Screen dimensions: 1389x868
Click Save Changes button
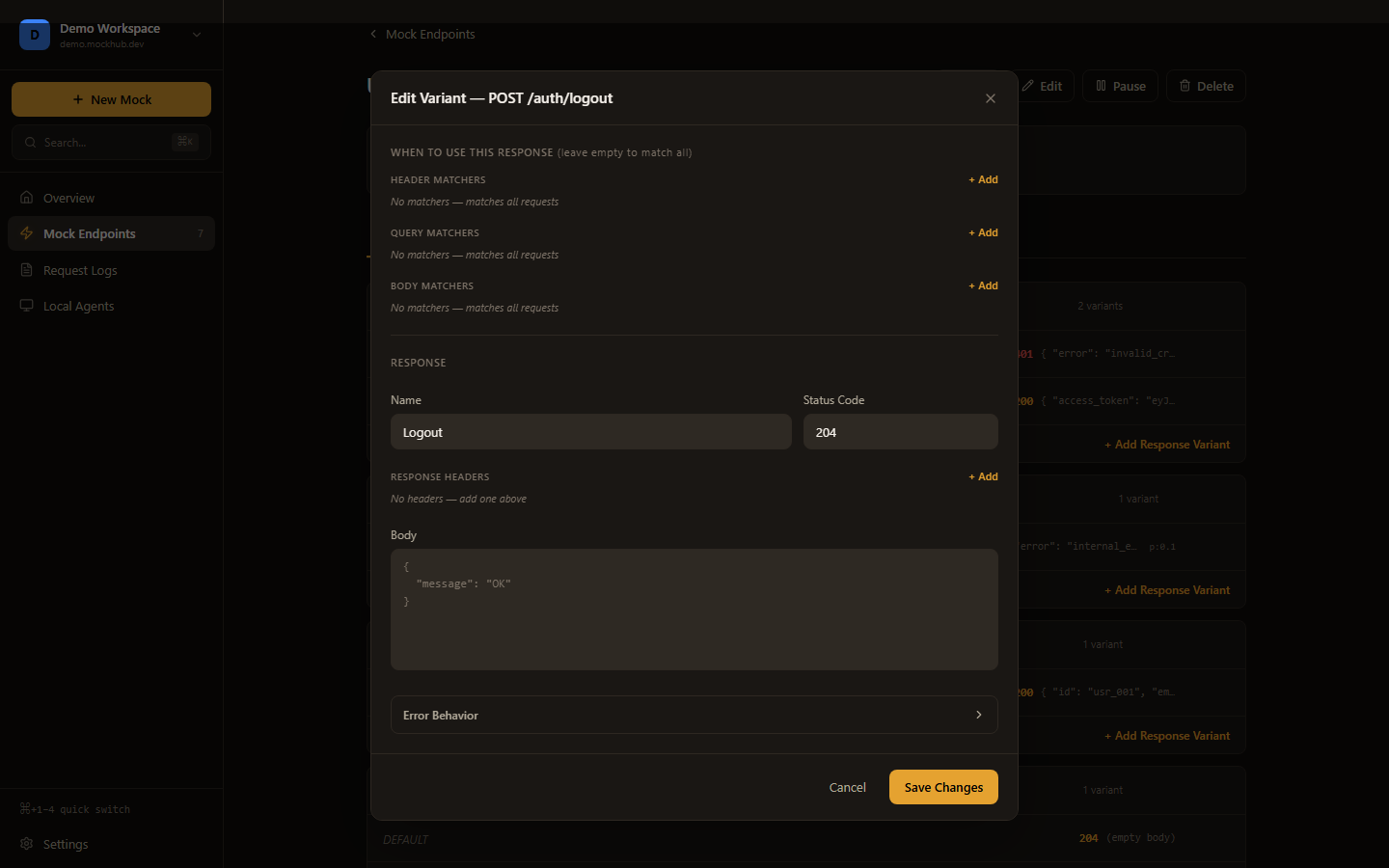[942, 787]
